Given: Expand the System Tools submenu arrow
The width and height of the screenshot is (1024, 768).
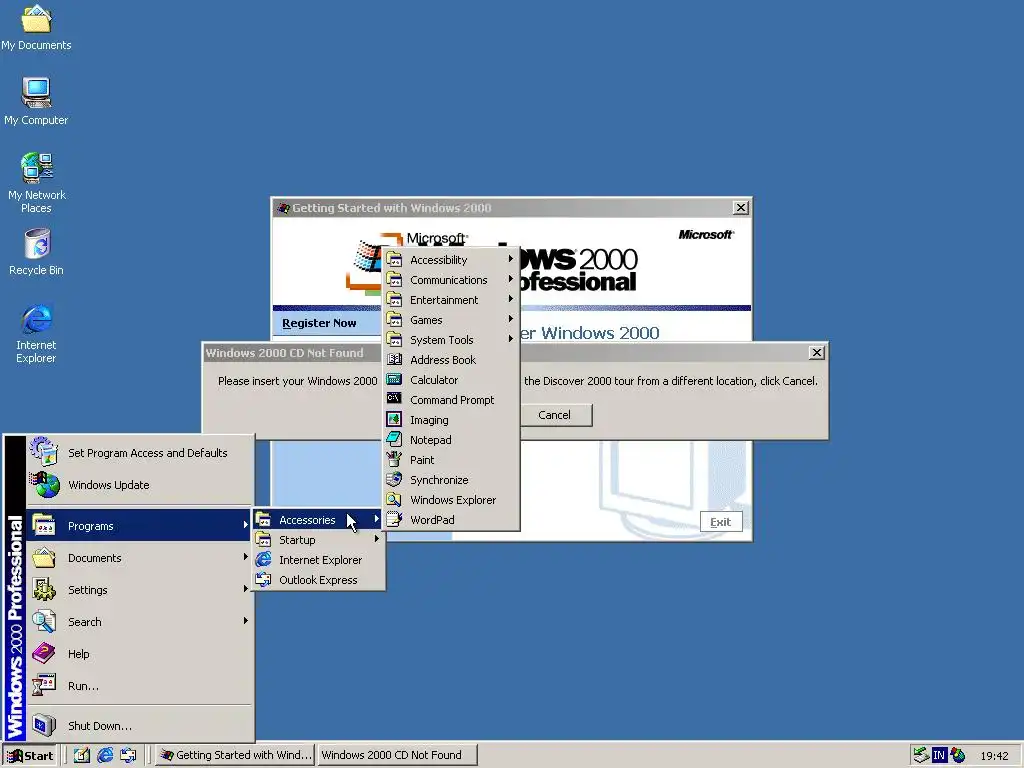Looking at the screenshot, I should click(511, 339).
